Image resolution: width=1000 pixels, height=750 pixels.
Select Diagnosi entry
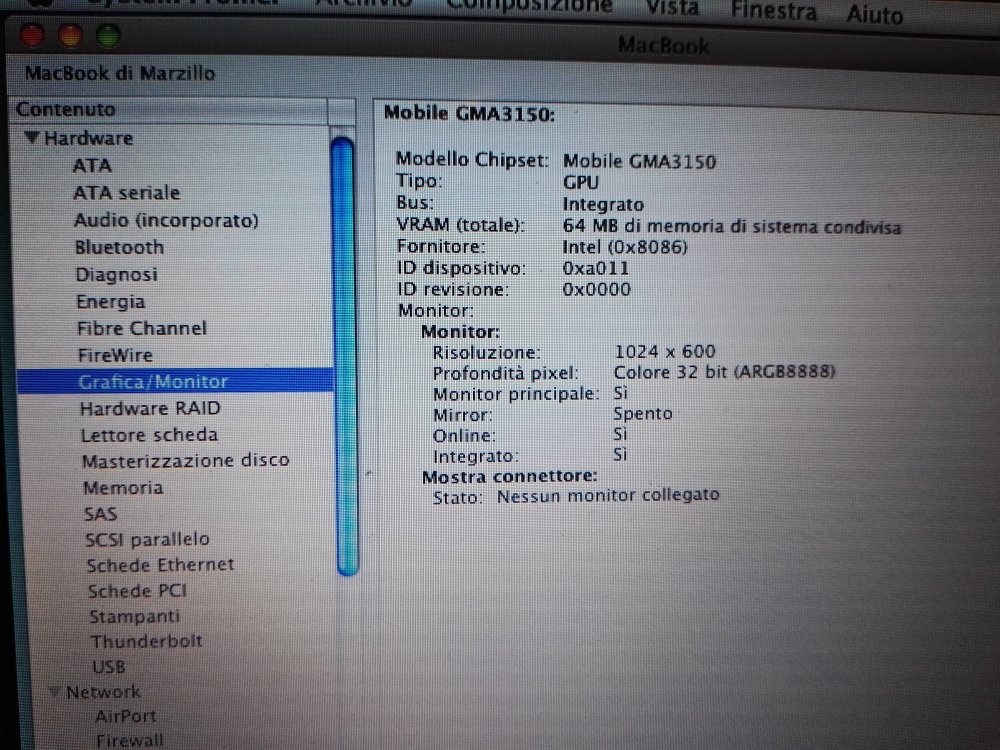click(117, 275)
